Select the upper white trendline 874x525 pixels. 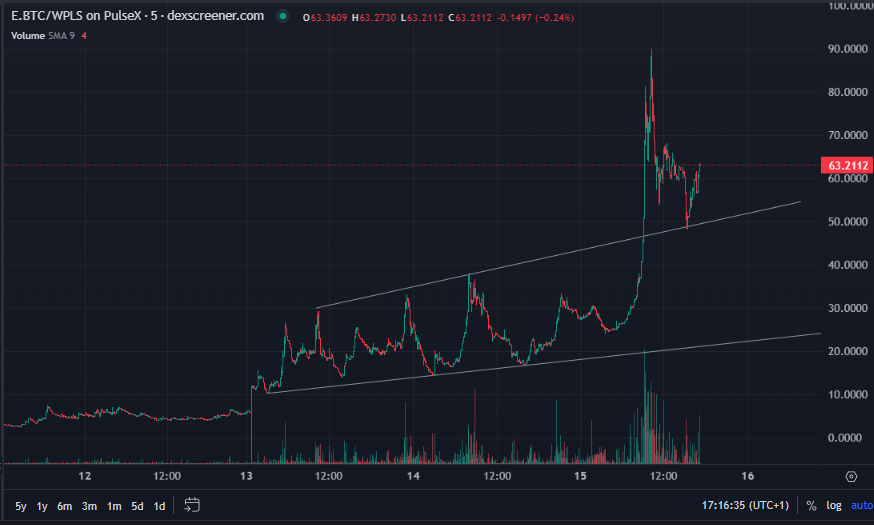click(x=557, y=255)
